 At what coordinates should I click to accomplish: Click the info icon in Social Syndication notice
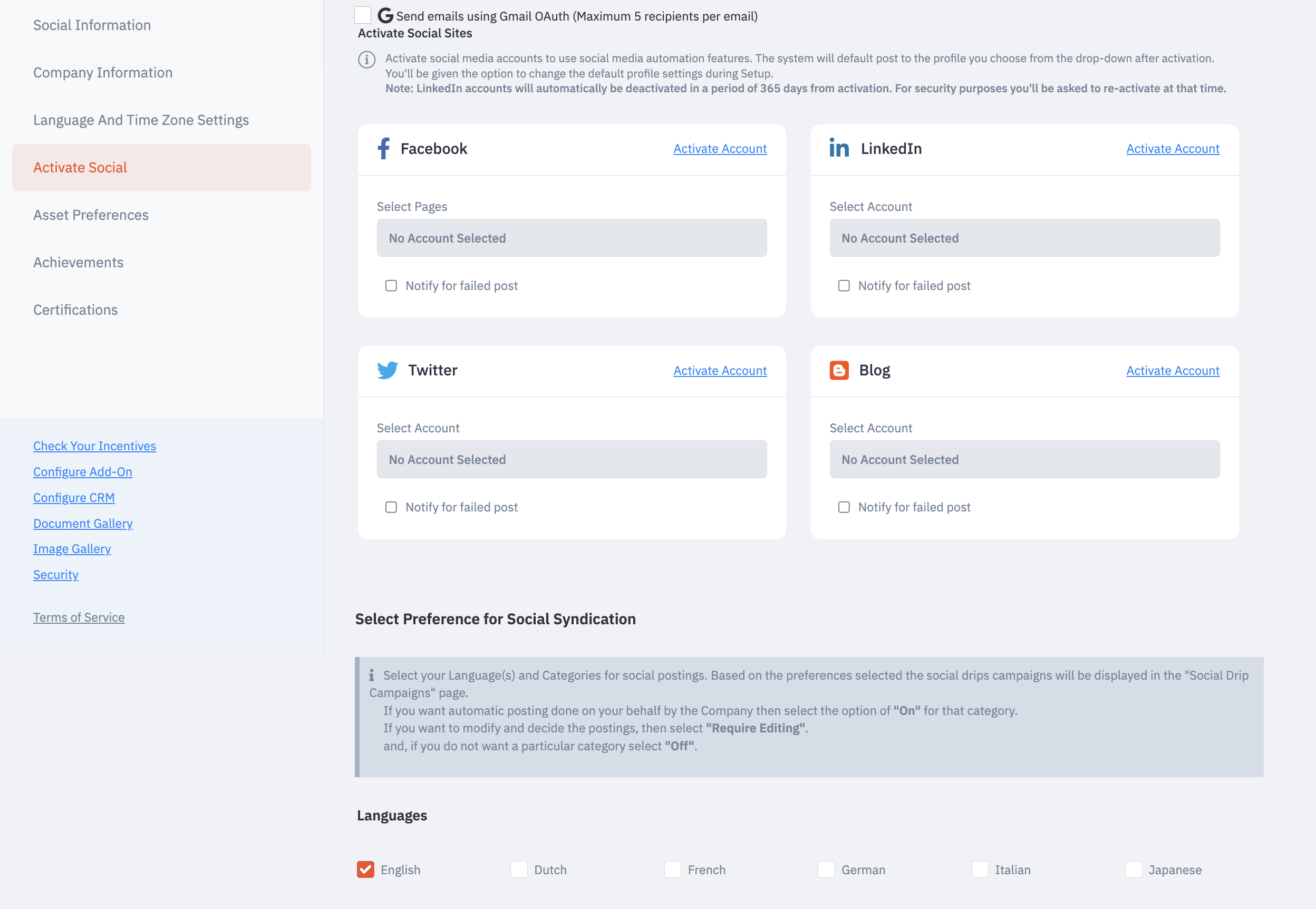pyautogui.click(x=371, y=675)
